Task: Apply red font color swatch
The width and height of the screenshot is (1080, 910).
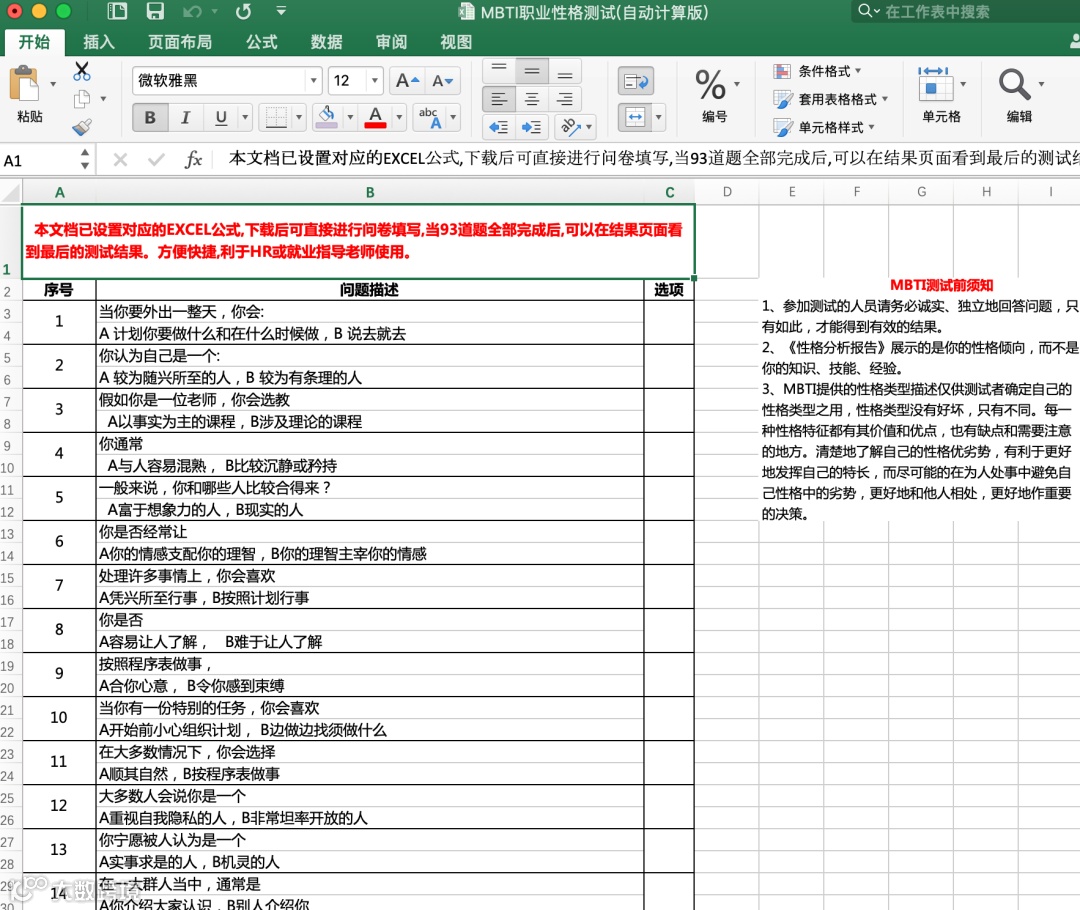Action: [375, 118]
